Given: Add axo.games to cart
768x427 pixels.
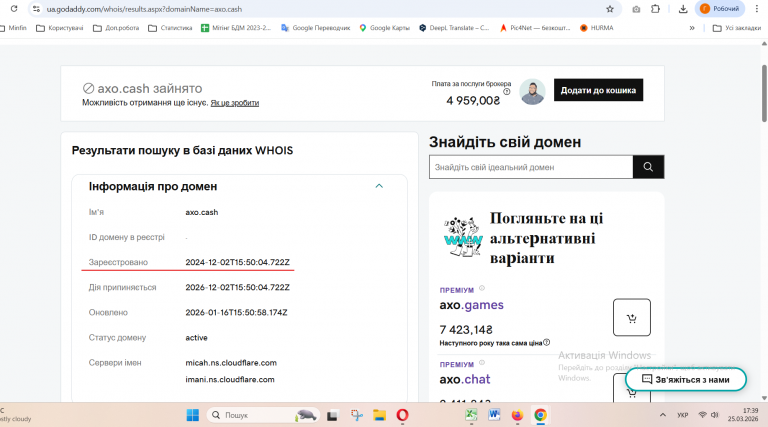Looking at the screenshot, I should coord(632,317).
